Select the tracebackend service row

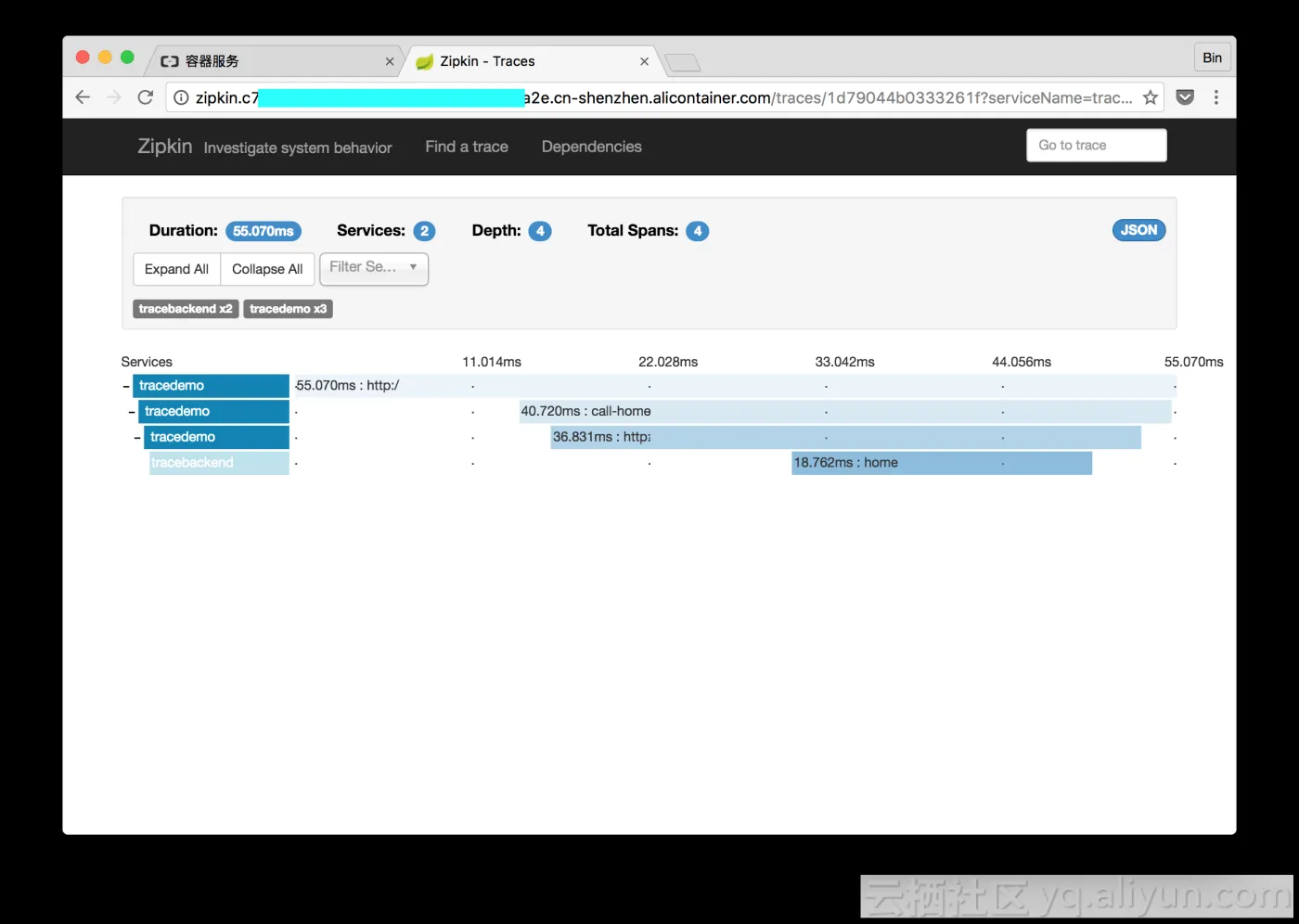[219, 463]
